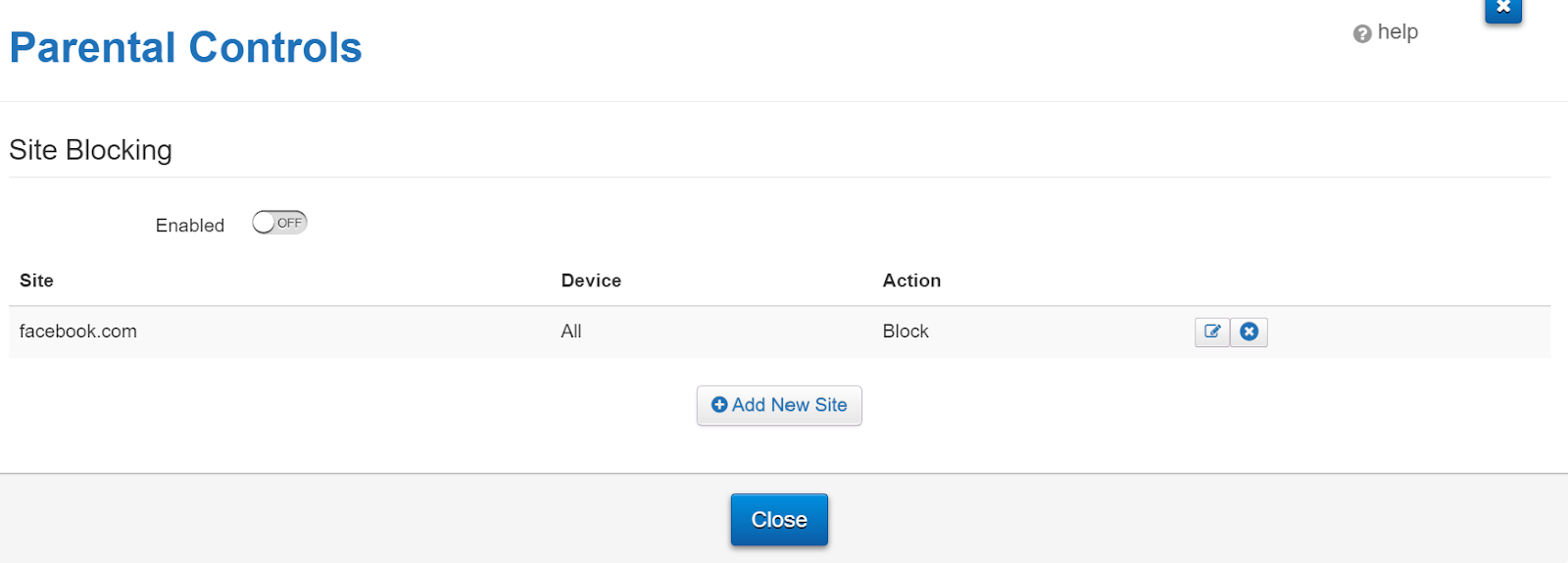Delete the facebook.com entry with the X icon
Viewport: 1568px width, 563px height.
(x=1249, y=332)
